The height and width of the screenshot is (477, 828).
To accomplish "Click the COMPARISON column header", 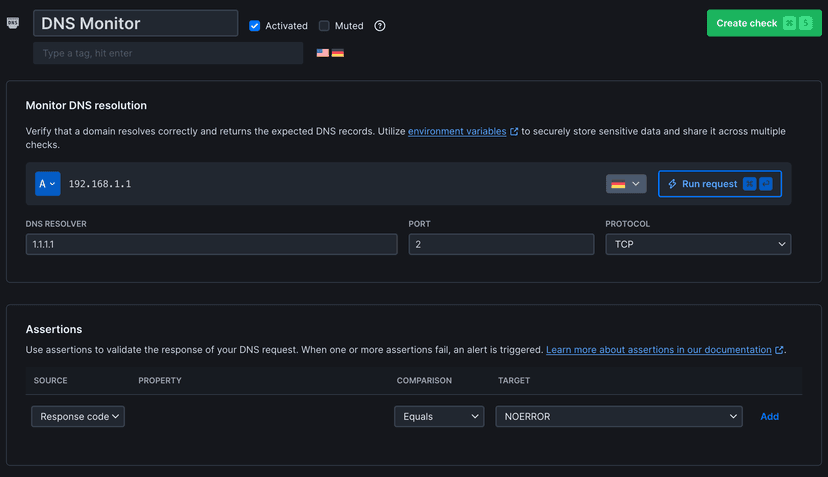I will tap(424, 380).
